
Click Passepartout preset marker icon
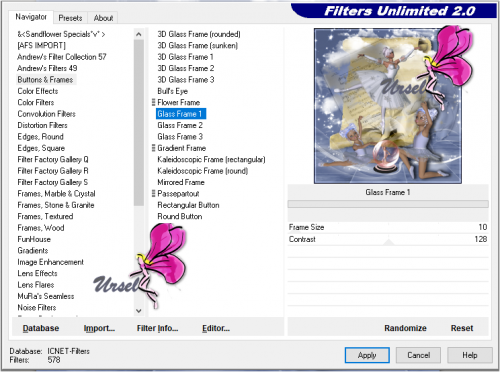tap(153, 194)
